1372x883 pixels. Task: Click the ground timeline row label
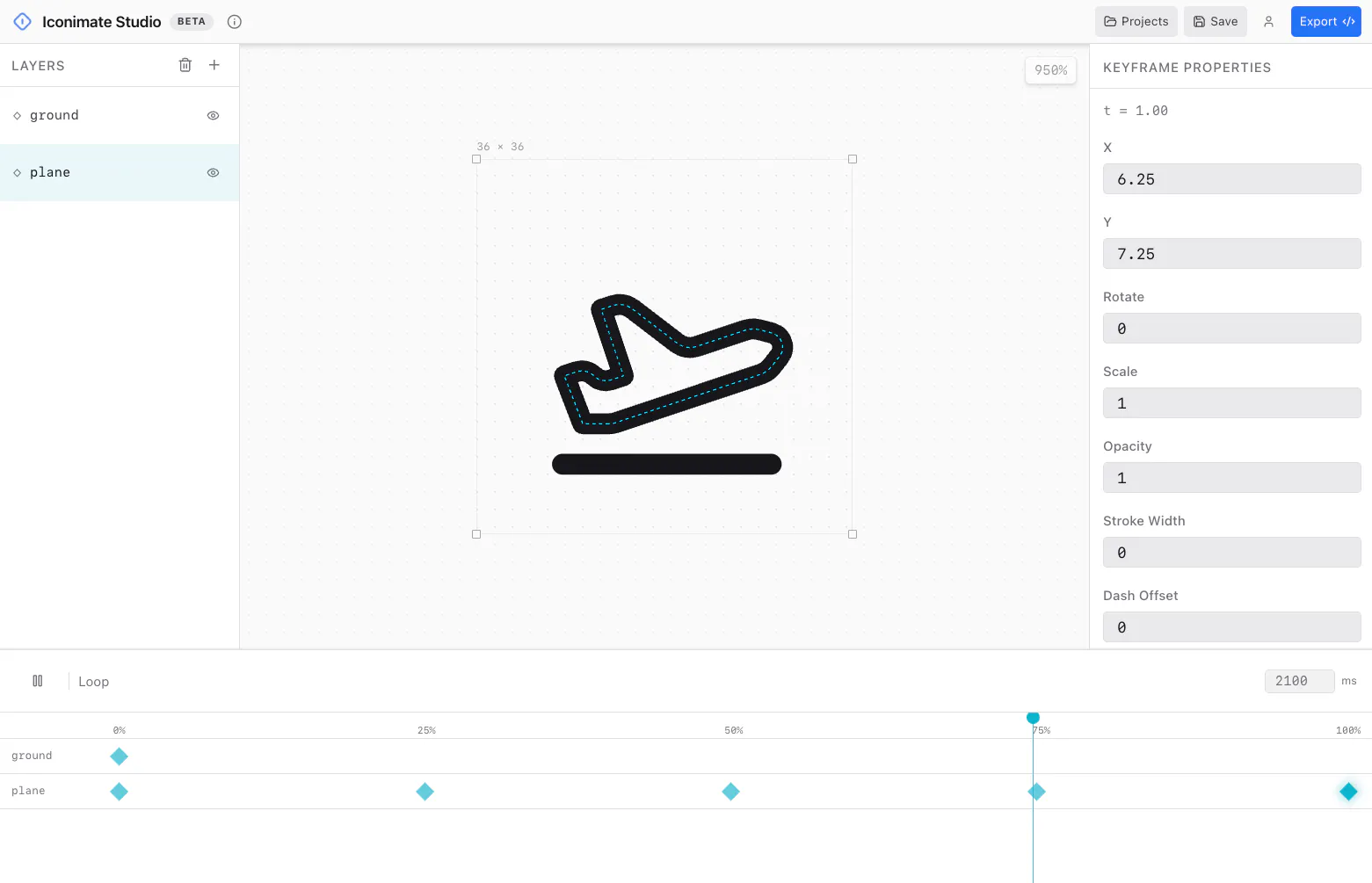pyautogui.click(x=32, y=756)
